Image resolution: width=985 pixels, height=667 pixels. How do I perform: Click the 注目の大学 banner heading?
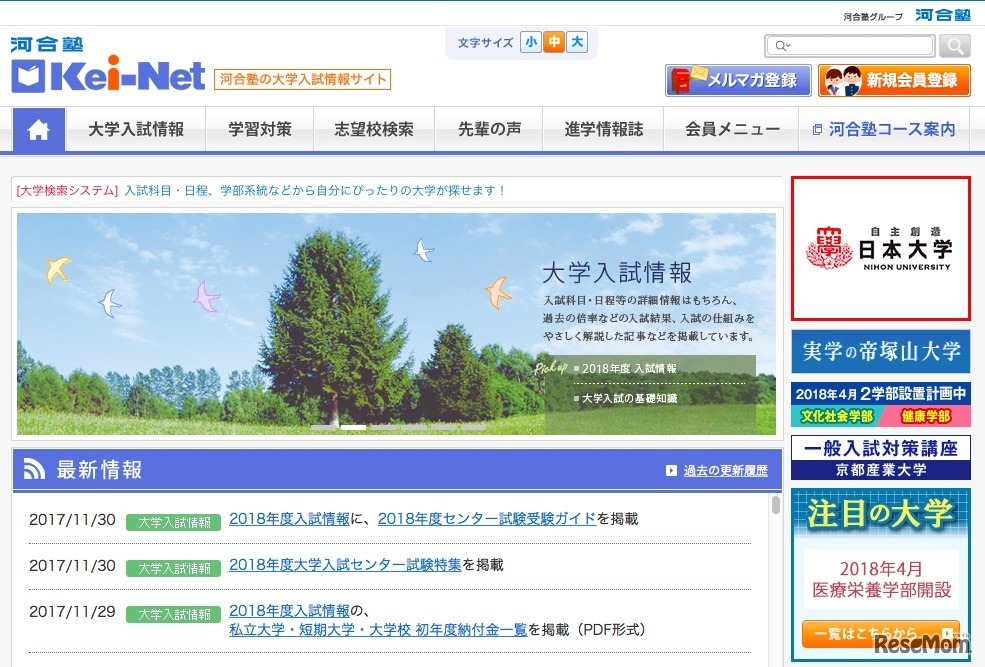881,514
